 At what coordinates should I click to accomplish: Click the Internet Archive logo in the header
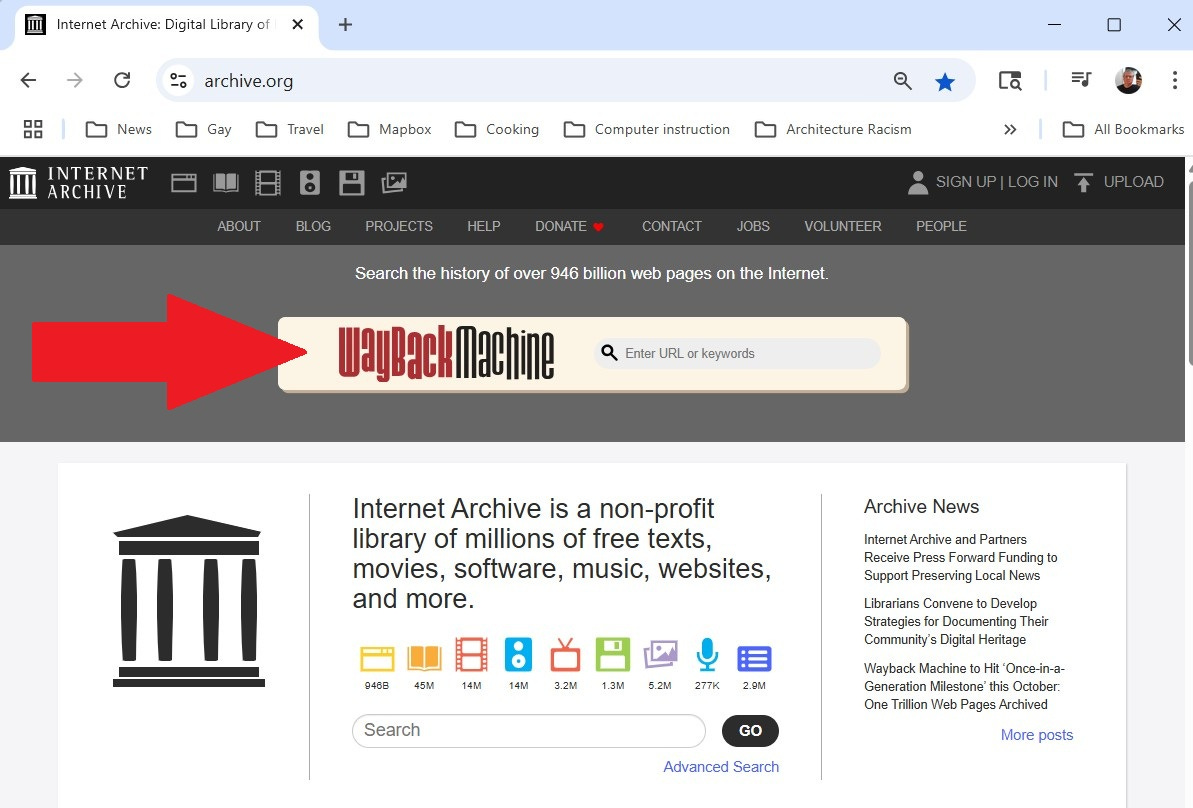pos(78,183)
